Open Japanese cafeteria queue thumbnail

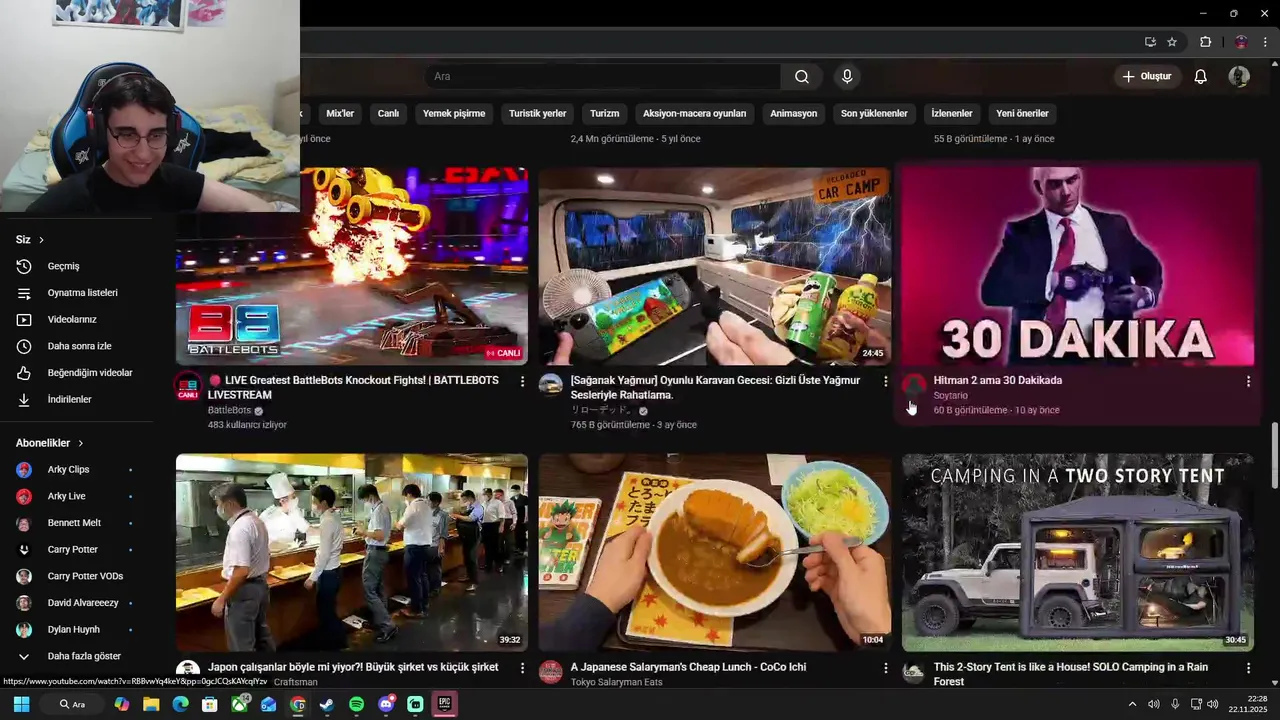tap(352, 553)
